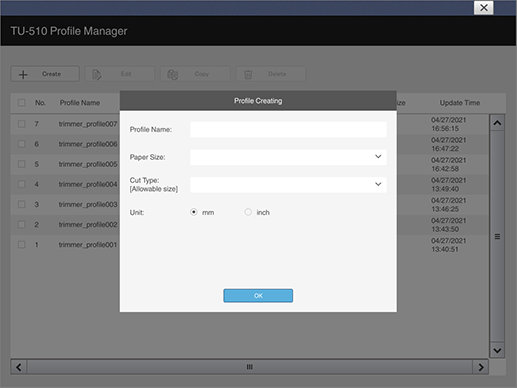Confirm profile creation with OK button
Screen dimensions: 517x388
(x=258, y=296)
